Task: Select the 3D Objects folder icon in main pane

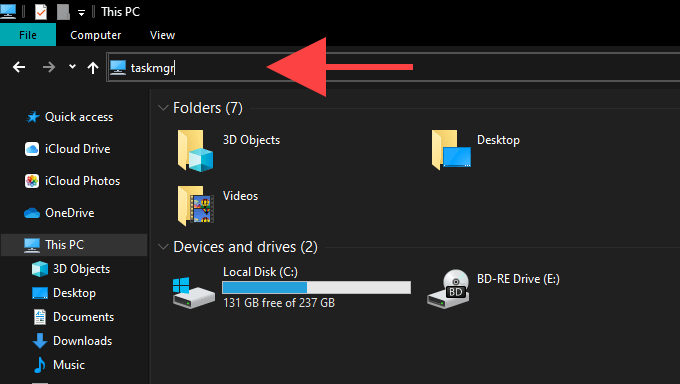Action: (x=195, y=151)
